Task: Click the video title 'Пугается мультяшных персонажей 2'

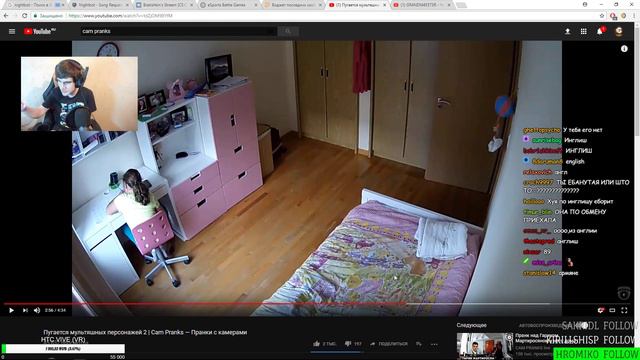Action: tap(145, 332)
